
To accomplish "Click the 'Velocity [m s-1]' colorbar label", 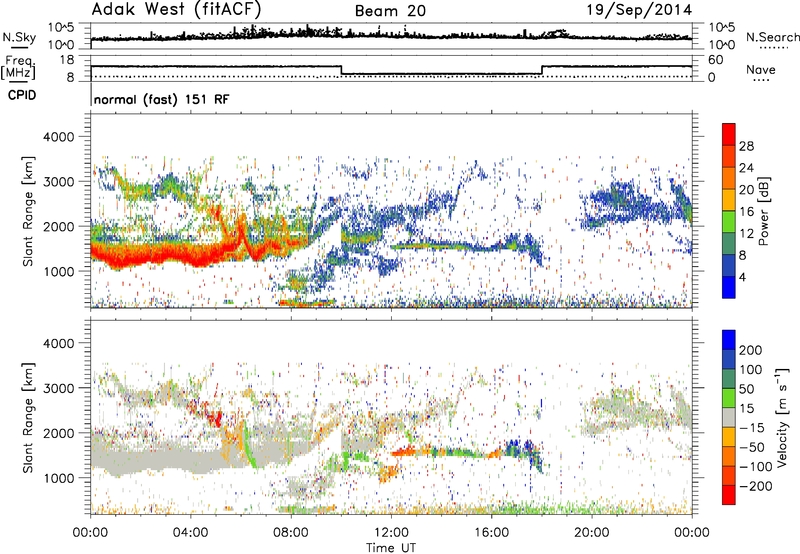I will [x=782, y=417].
